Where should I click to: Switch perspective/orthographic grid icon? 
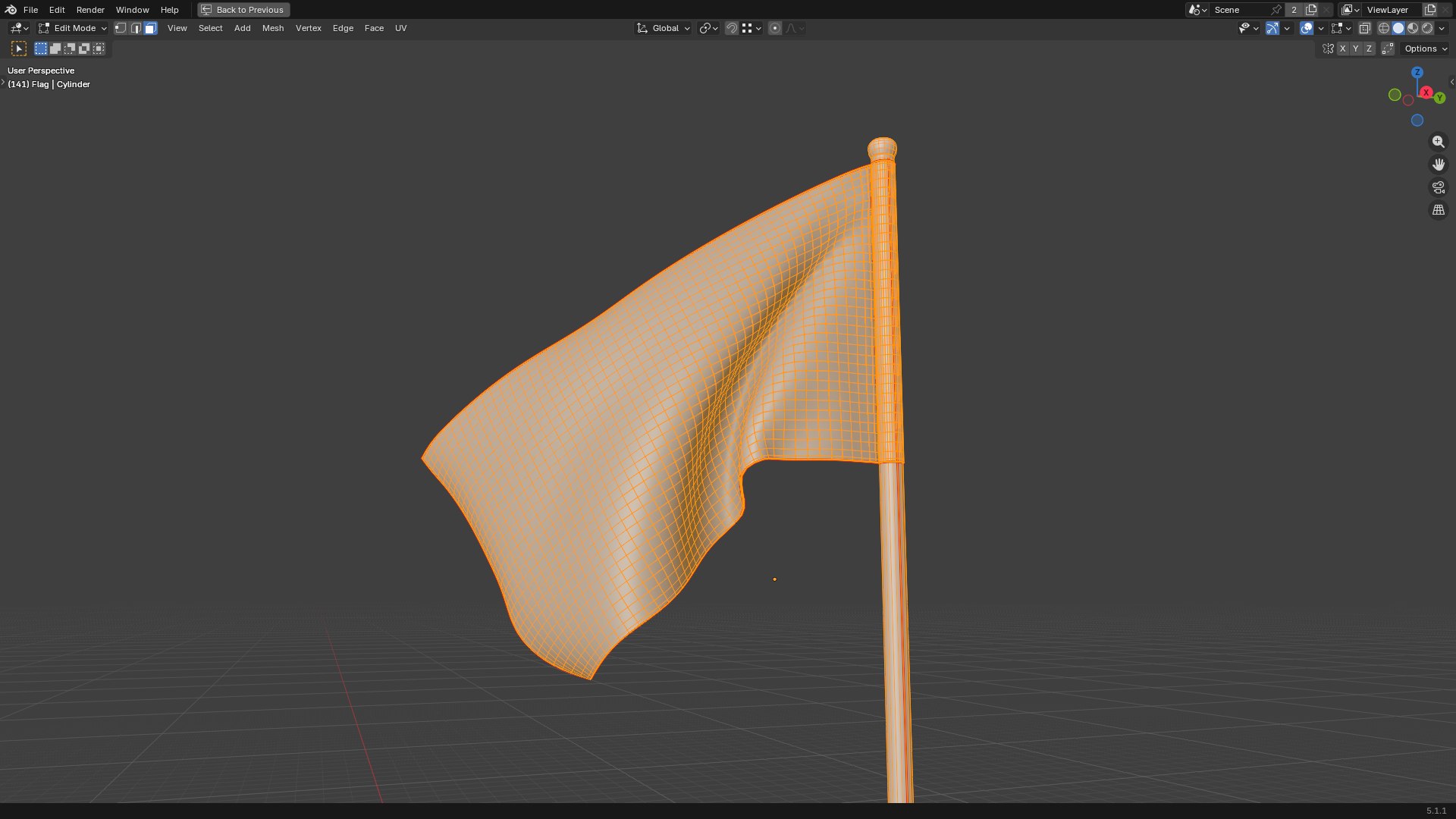coord(1438,210)
